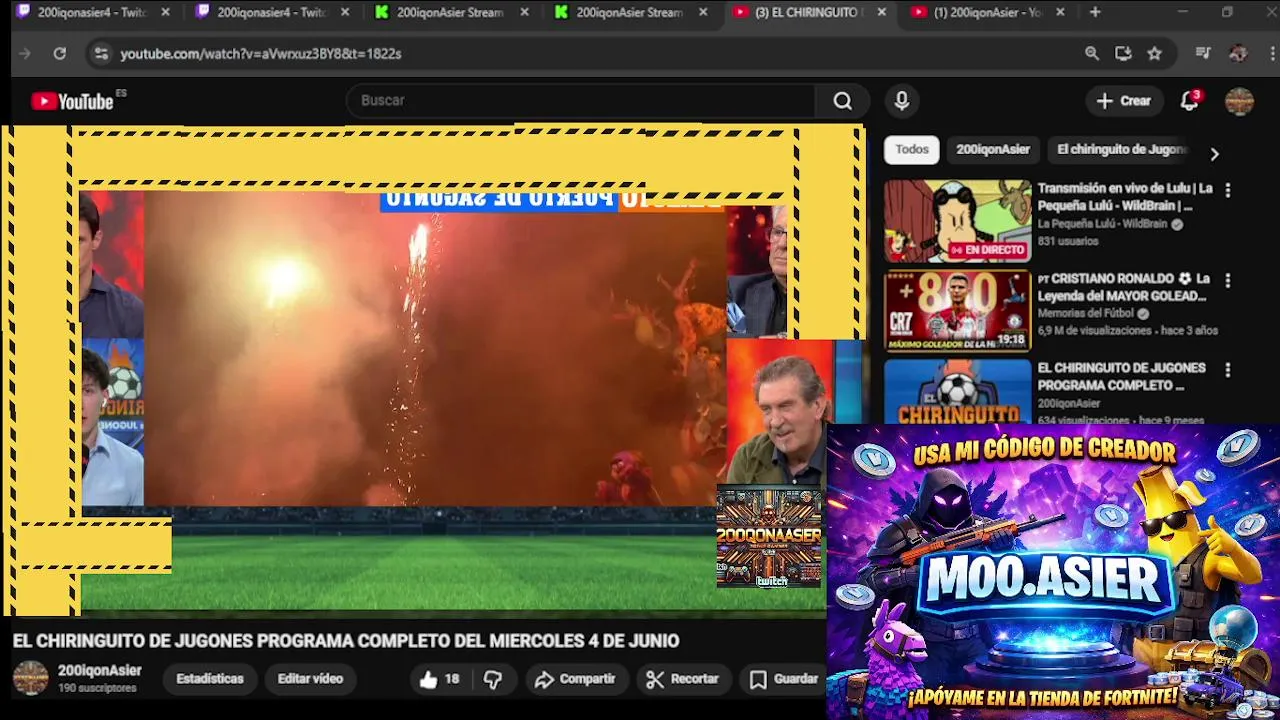Open site information icon in address bar

(100, 53)
